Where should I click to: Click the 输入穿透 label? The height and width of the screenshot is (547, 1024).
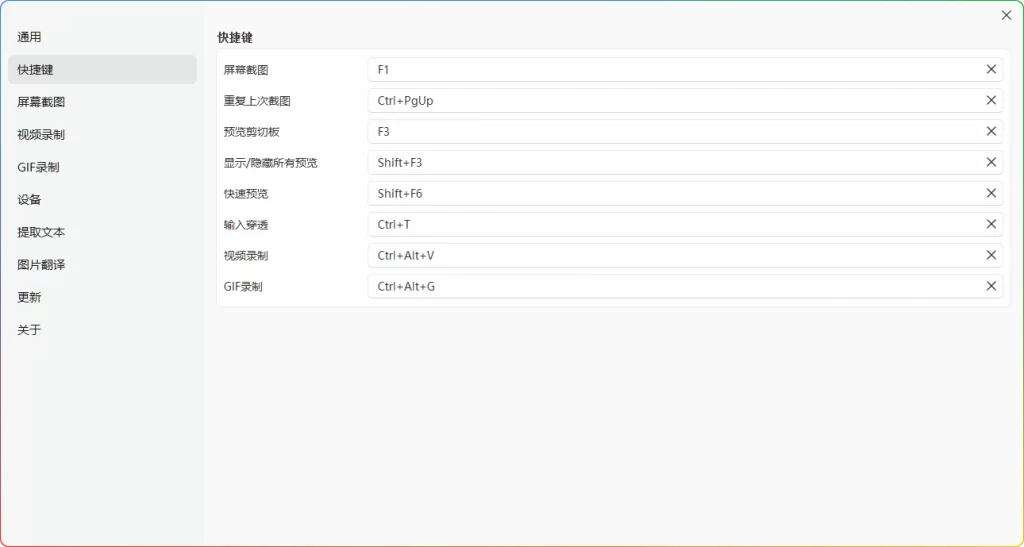tap(246, 225)
